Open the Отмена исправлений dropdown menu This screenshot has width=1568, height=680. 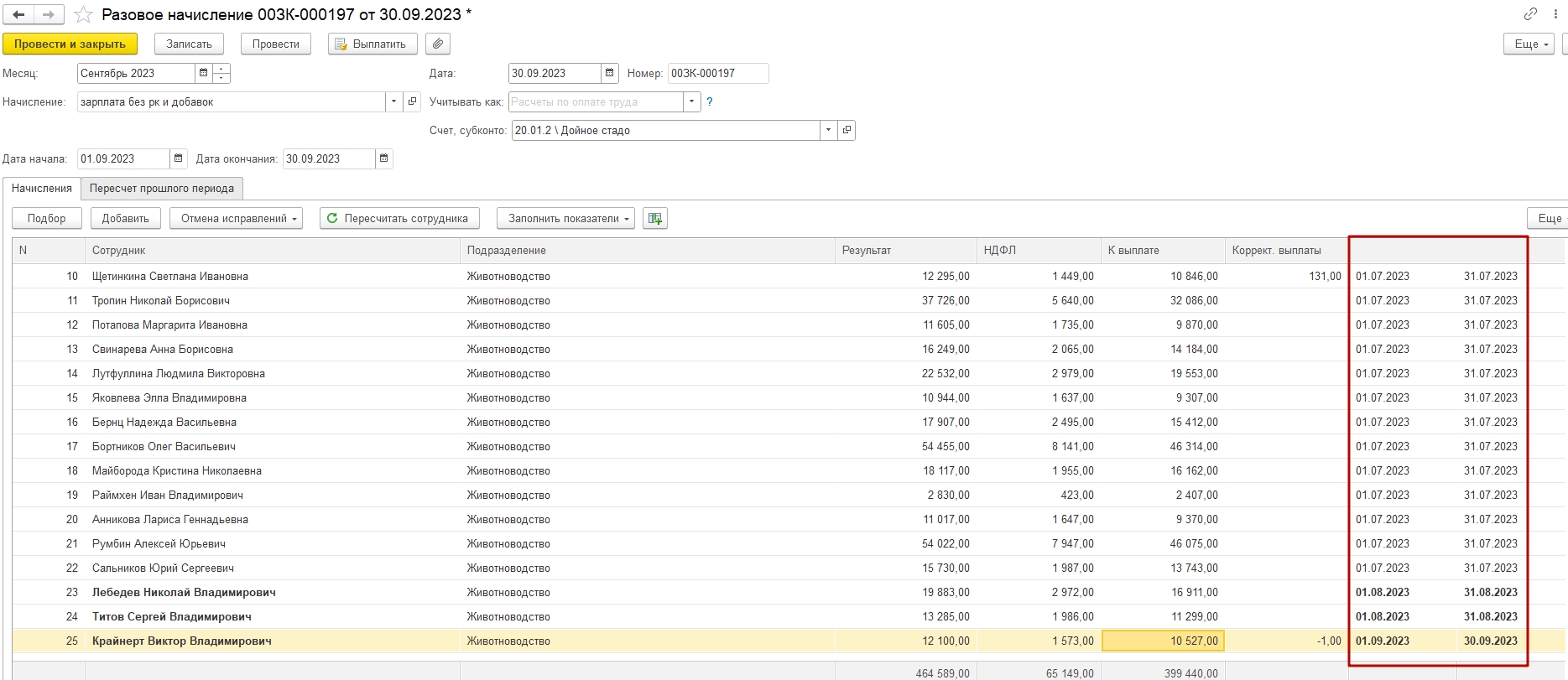(236, 219)
